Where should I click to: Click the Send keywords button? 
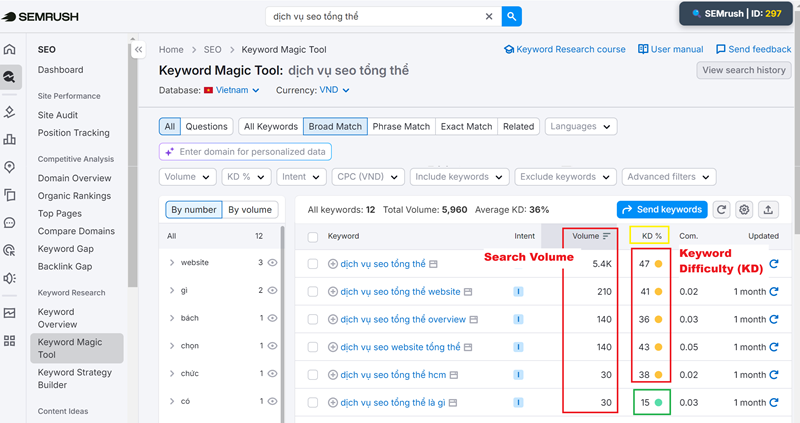tap(662, 209)
